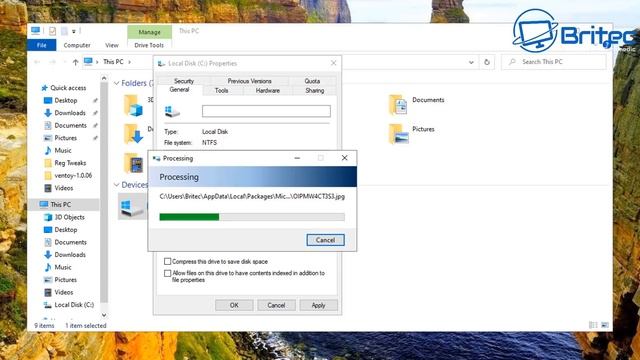Switch to the Security tab
640x360 pixels.
tap(184, 81)
